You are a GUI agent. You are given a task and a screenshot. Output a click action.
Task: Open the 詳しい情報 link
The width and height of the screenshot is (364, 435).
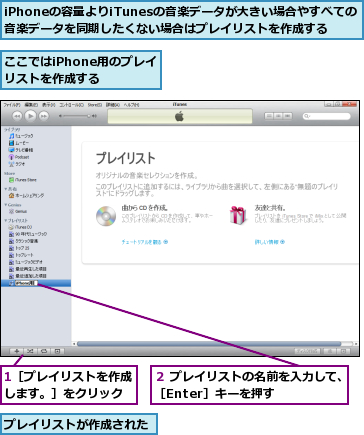click(x=270, y=242)
